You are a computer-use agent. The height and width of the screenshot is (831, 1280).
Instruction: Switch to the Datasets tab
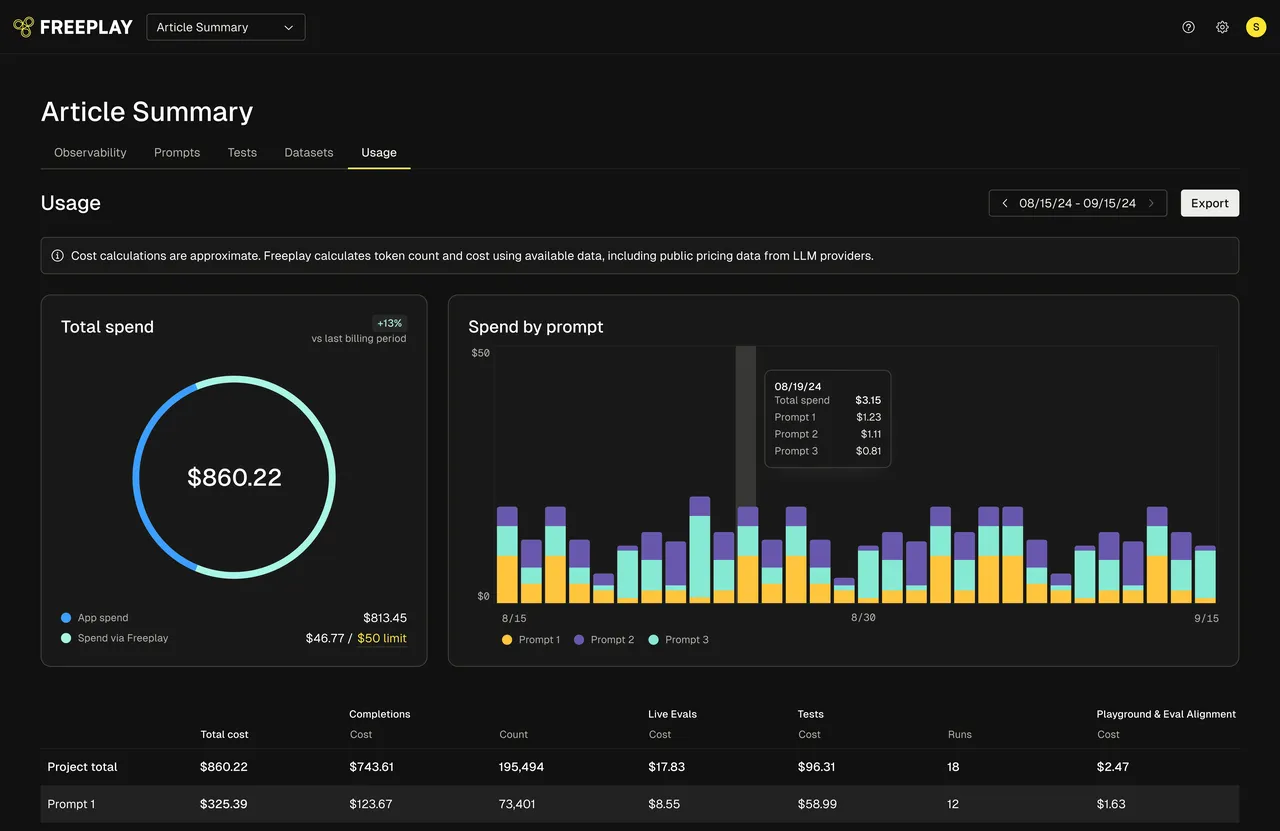[x=308, y=153]
